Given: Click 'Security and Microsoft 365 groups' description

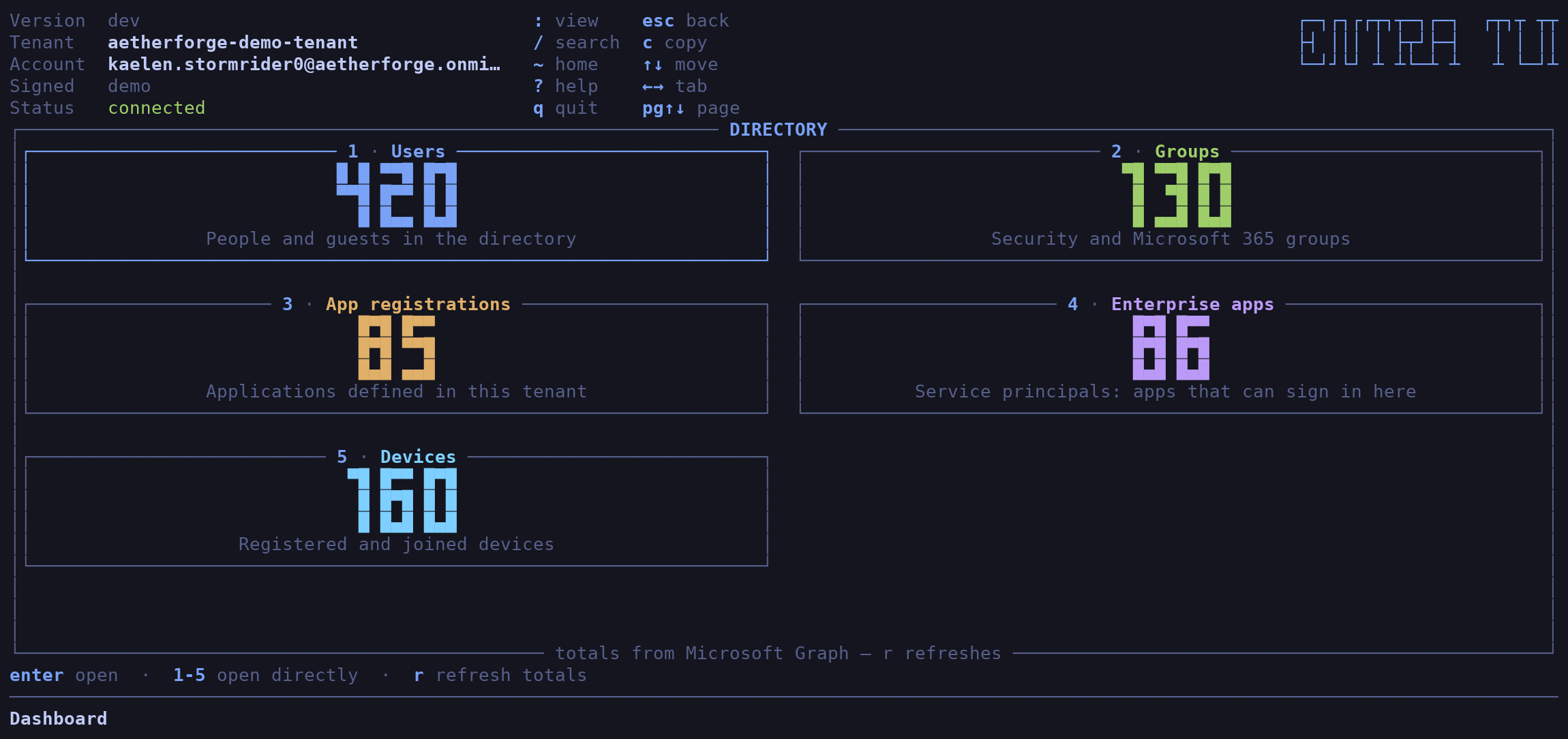Looking at the screenshot, I should [x=1171, y=239].
